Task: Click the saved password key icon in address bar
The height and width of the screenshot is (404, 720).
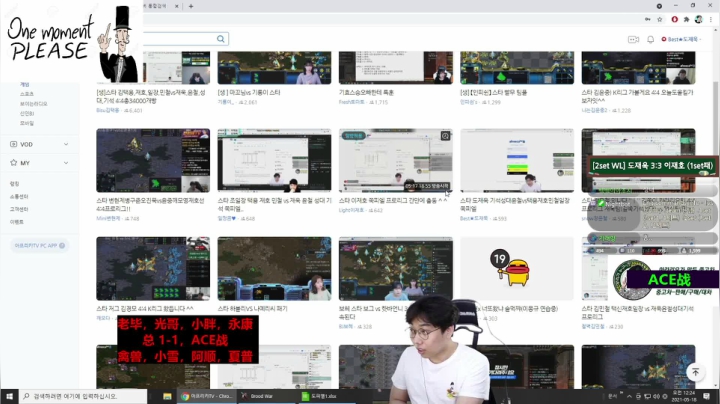Action: (x=647, y=19)
